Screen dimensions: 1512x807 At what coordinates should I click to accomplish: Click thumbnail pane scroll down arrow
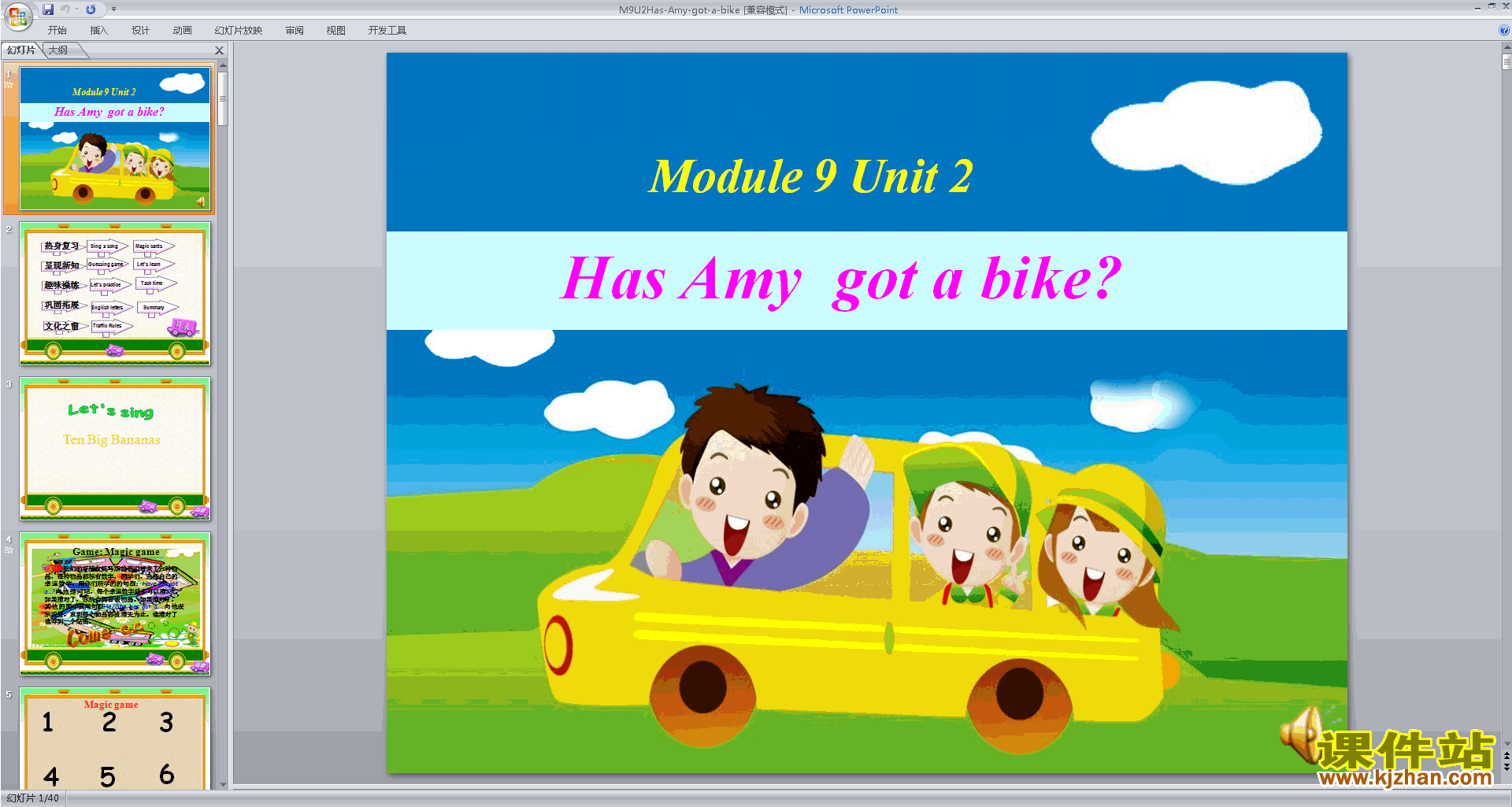click(223, 784)
